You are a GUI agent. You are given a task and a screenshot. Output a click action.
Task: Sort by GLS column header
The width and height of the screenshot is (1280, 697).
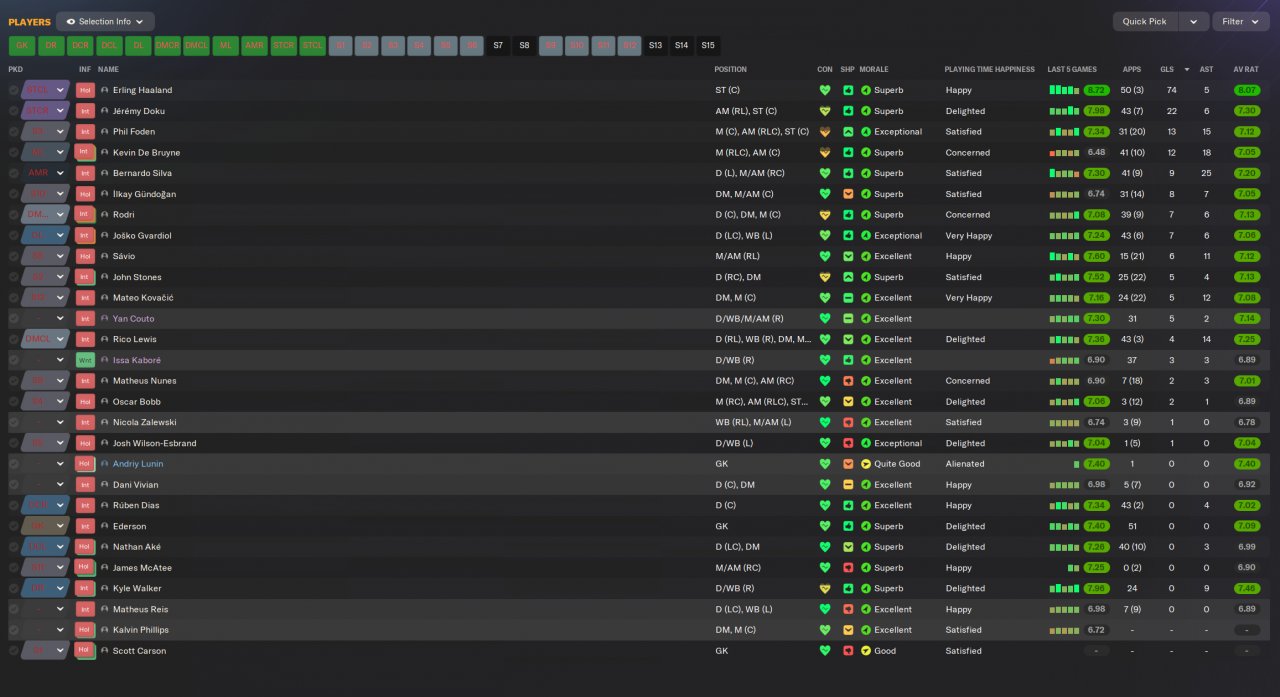click(x=1167, y=70)
